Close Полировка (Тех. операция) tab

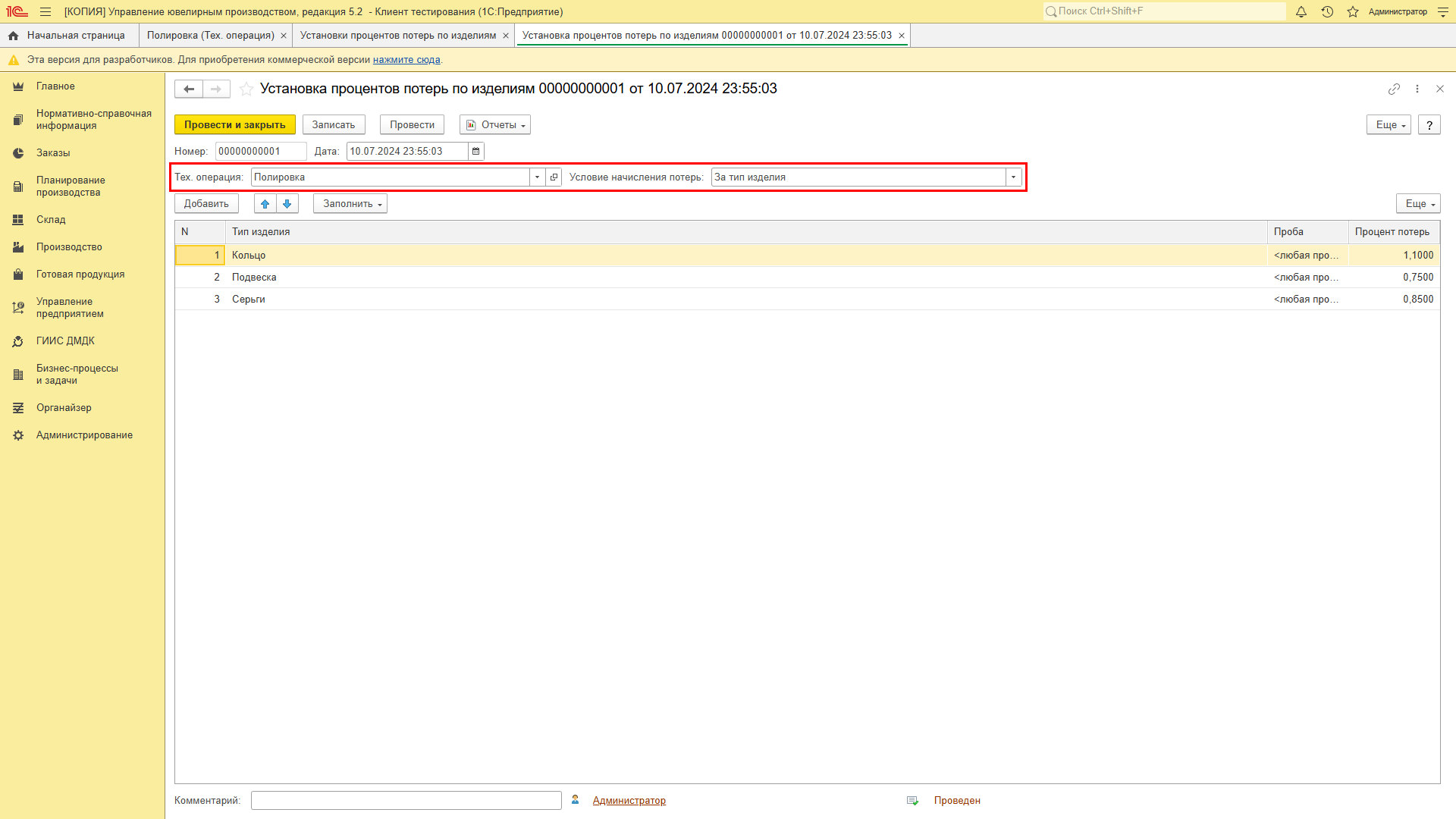coord(284,36)
